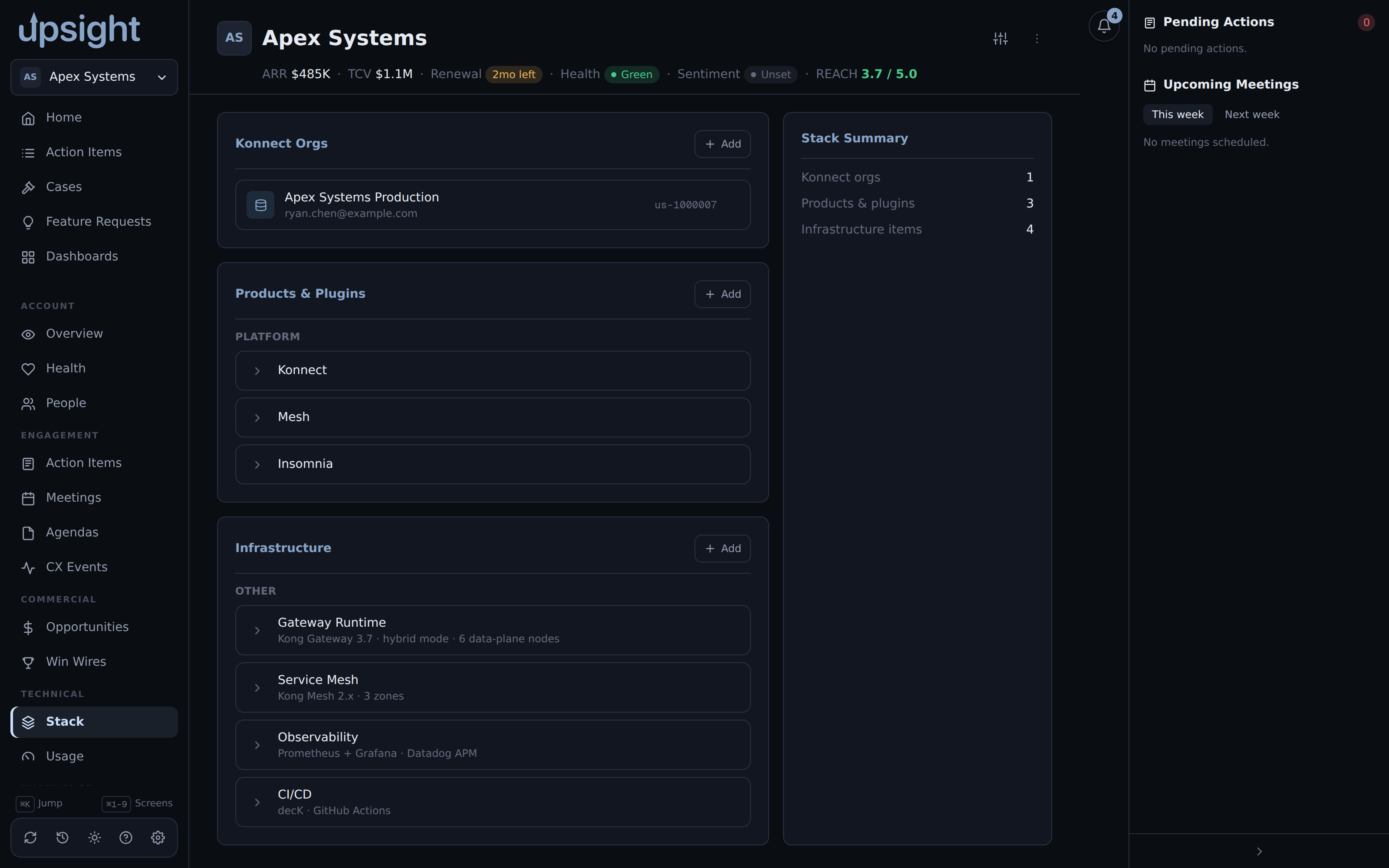The height and width of the screenshot is (868, 1389).
Task: Click the ARR $485K value
Action: [x=310, y=74]
